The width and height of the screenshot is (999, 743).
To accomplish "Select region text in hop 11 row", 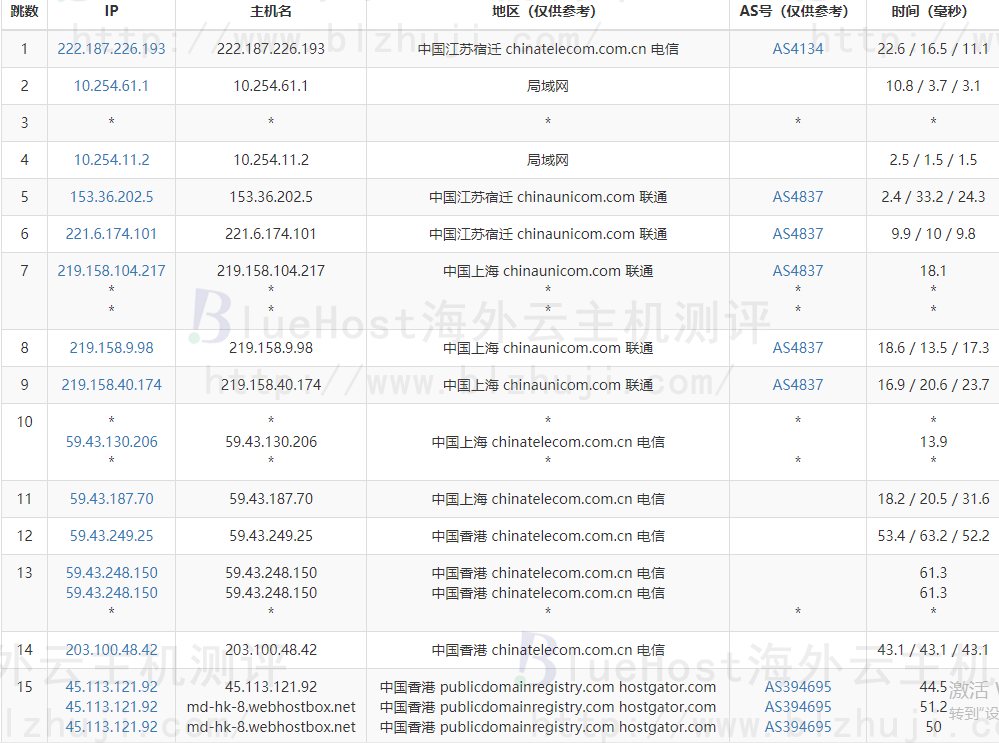I will click(x=548, y=498).
